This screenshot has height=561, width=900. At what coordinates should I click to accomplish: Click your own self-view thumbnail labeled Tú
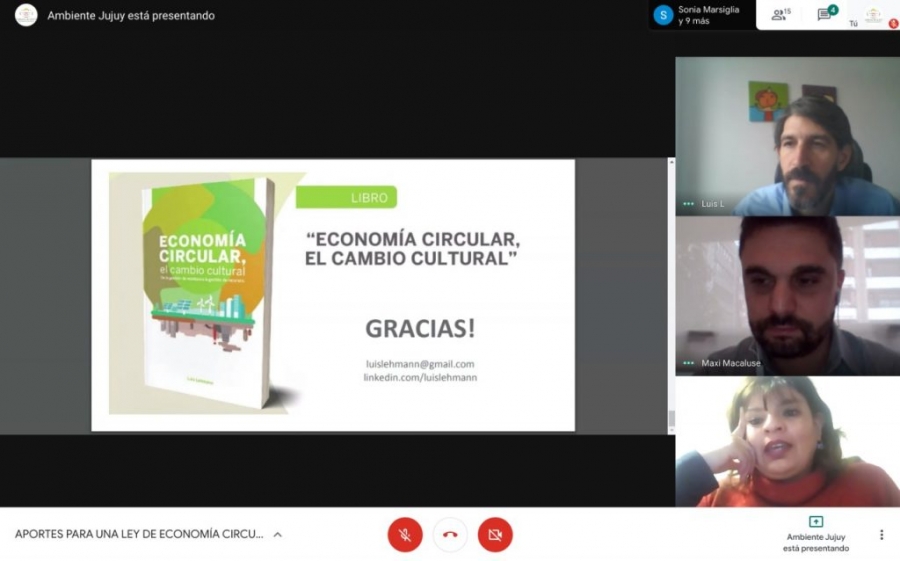click(x=873, y=15)
